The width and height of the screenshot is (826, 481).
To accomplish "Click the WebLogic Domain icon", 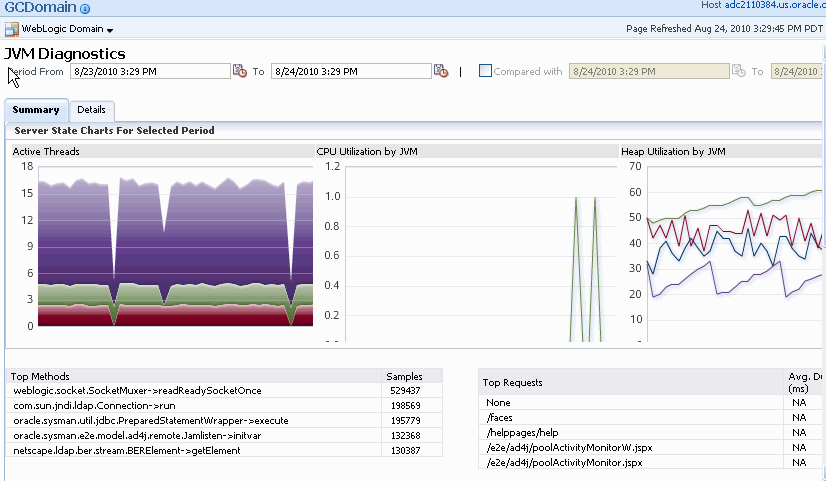I will pos(12,29).
